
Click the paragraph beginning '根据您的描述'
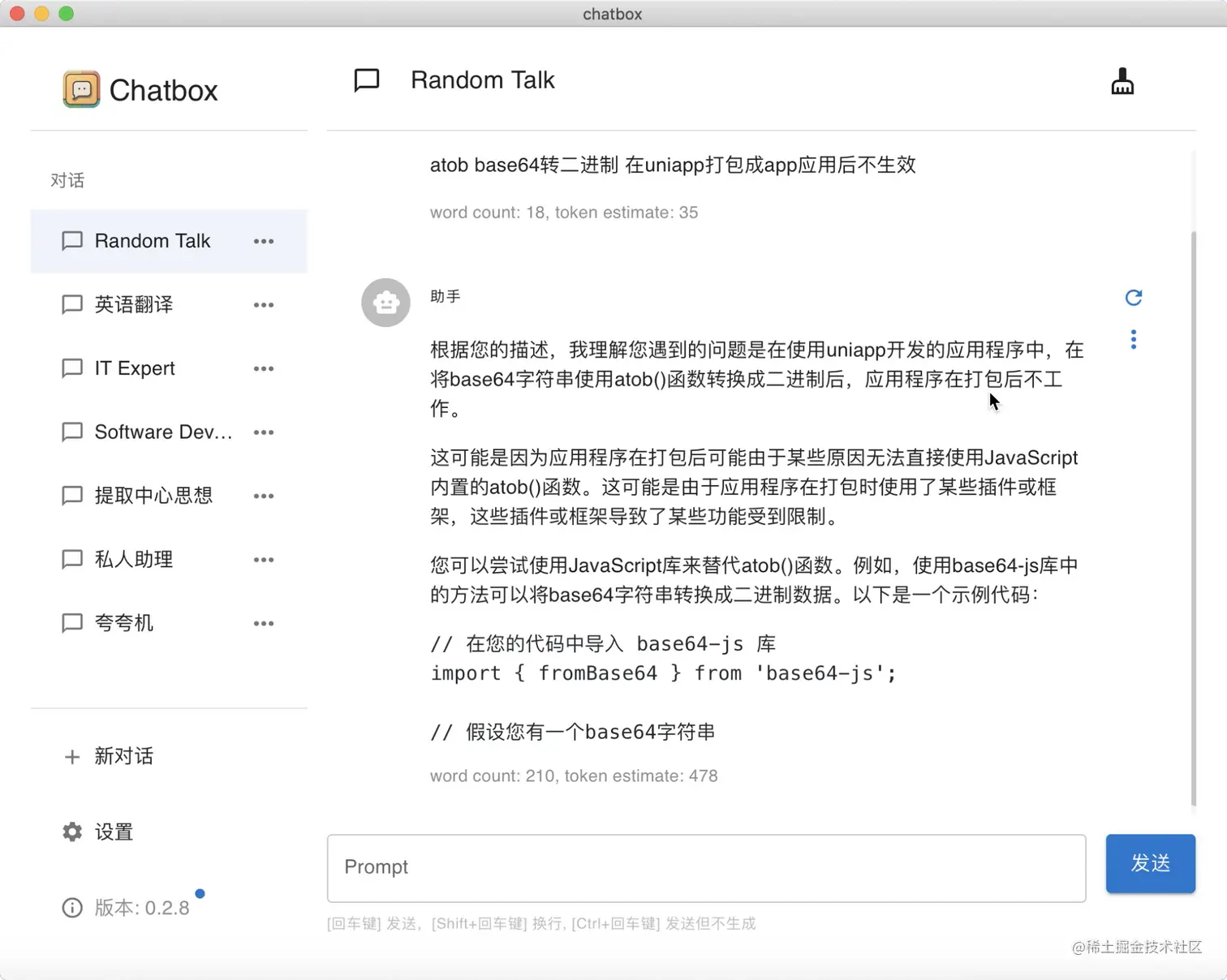tap(757, 379)
